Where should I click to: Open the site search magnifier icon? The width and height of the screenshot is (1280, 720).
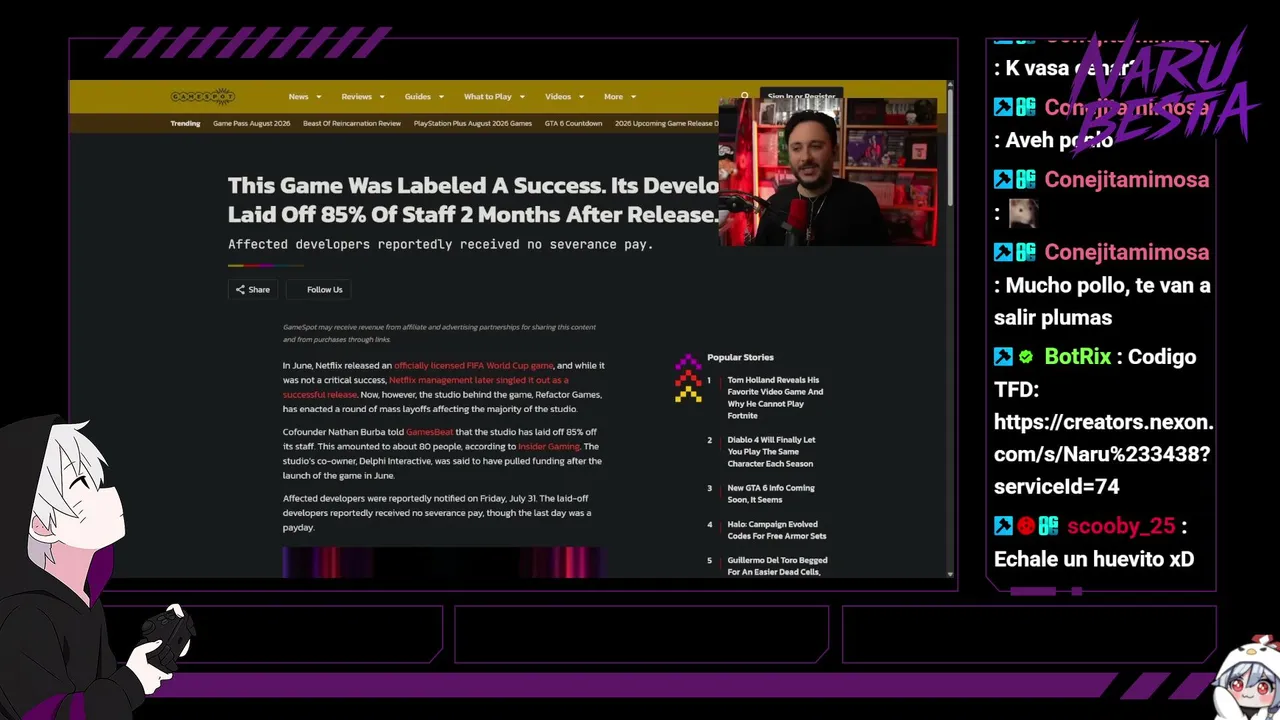tap(744, 96)
